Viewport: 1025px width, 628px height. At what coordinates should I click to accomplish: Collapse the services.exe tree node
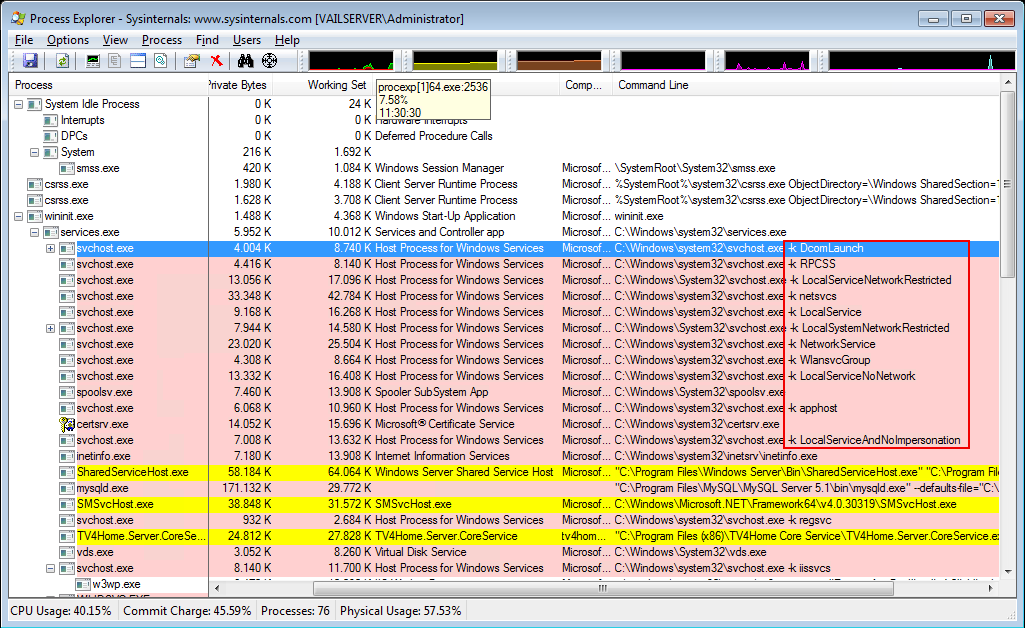[x=35, y=233]
